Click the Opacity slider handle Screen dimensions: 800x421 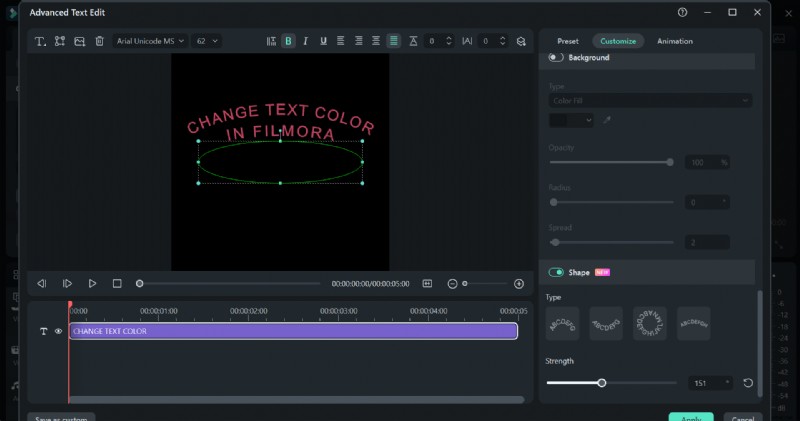tap(670, 162)
